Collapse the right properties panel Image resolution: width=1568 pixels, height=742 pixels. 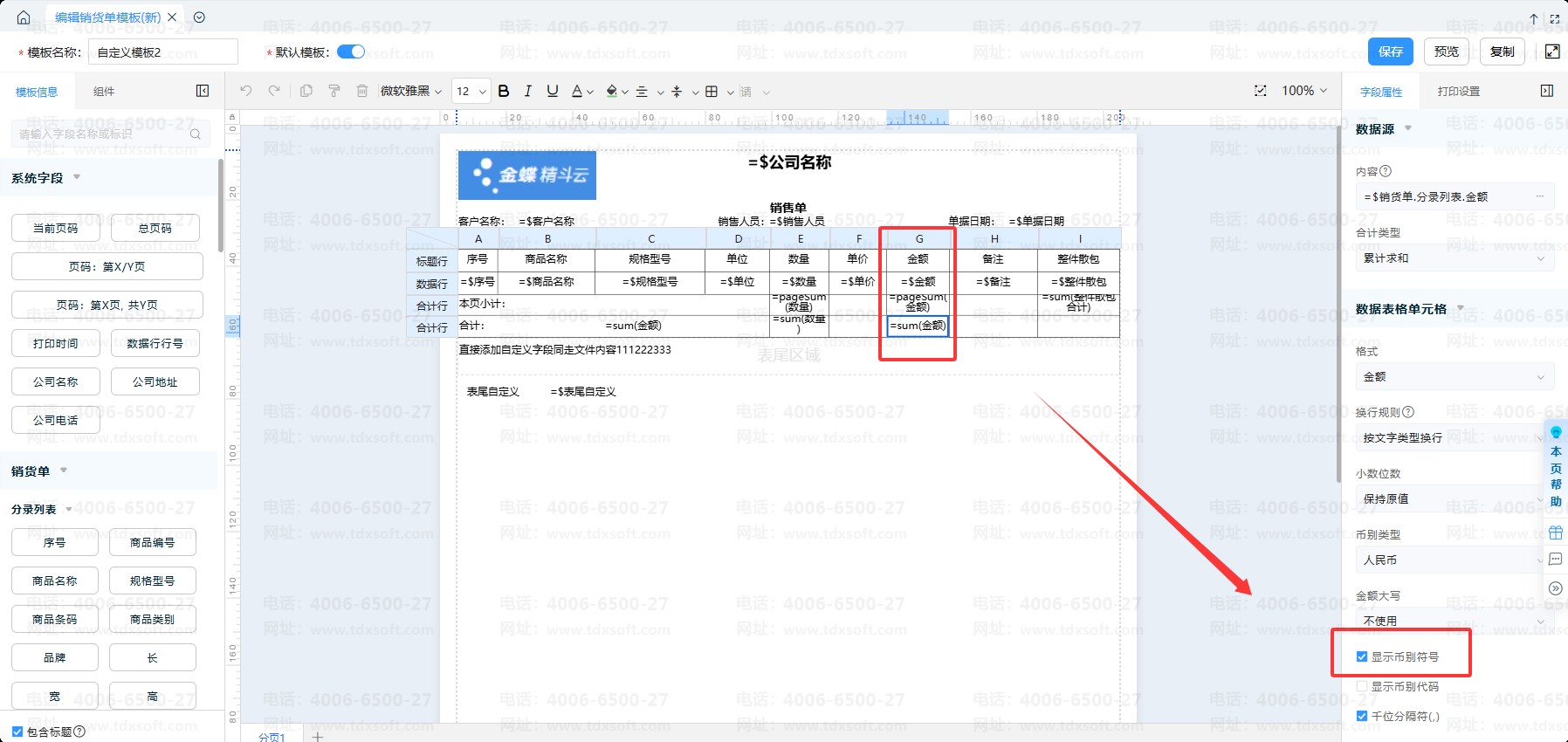[x=1547, y=91]
